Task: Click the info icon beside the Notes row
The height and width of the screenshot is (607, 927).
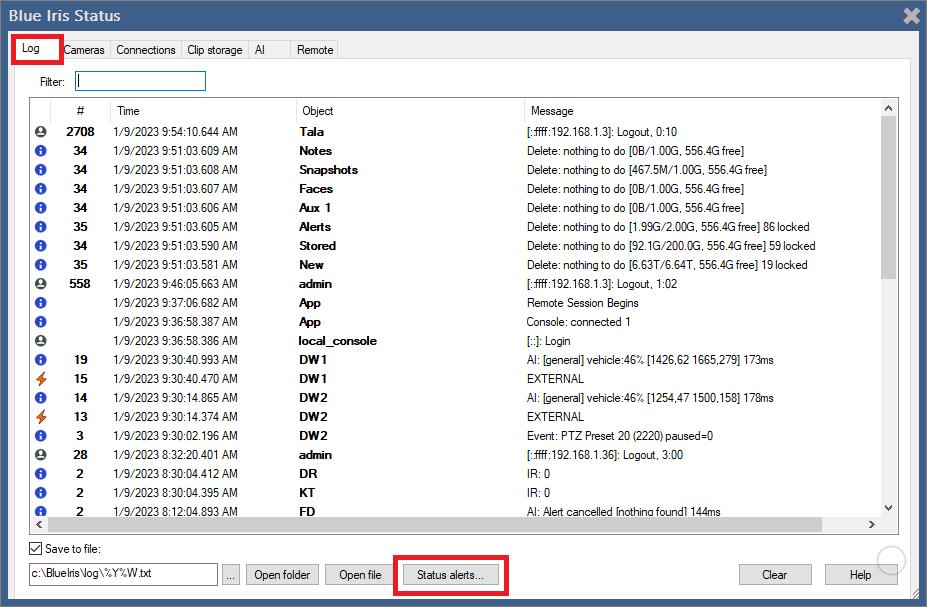Action: click(40, 151)
